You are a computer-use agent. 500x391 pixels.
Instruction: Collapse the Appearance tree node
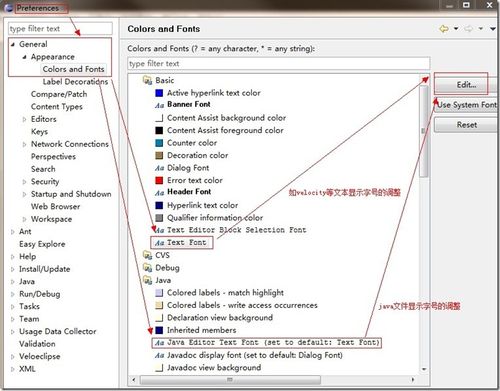[24, 57]
